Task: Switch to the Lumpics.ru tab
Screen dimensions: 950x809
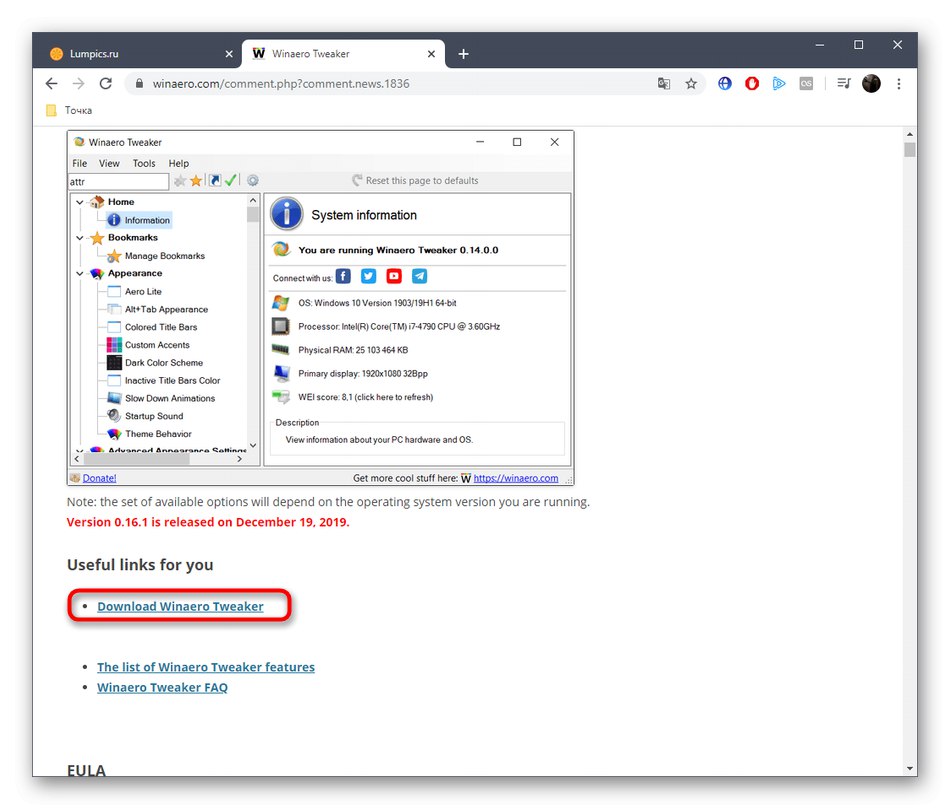Action: [140, 54]
